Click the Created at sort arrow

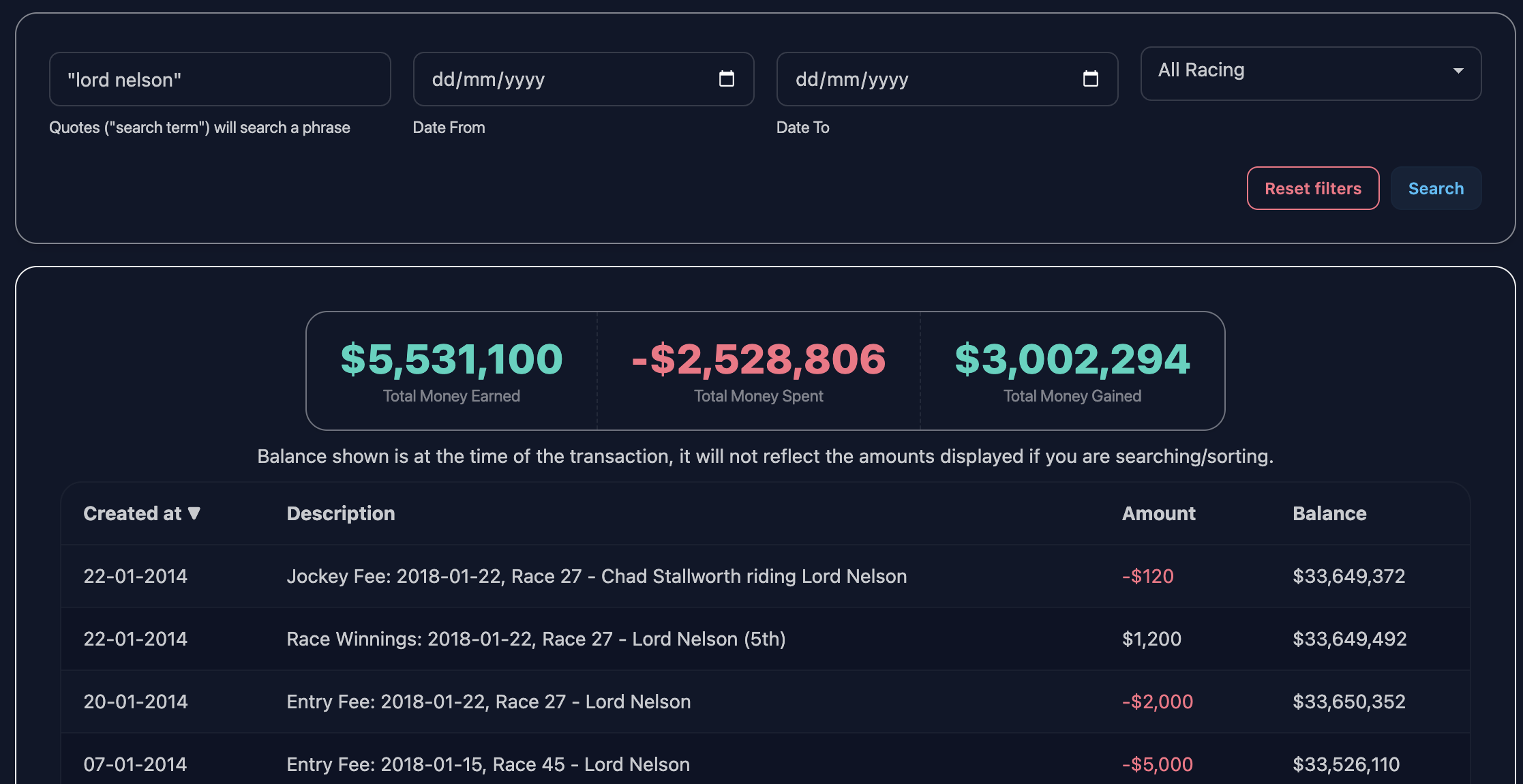pyautogui.click(x=194, y=513)
